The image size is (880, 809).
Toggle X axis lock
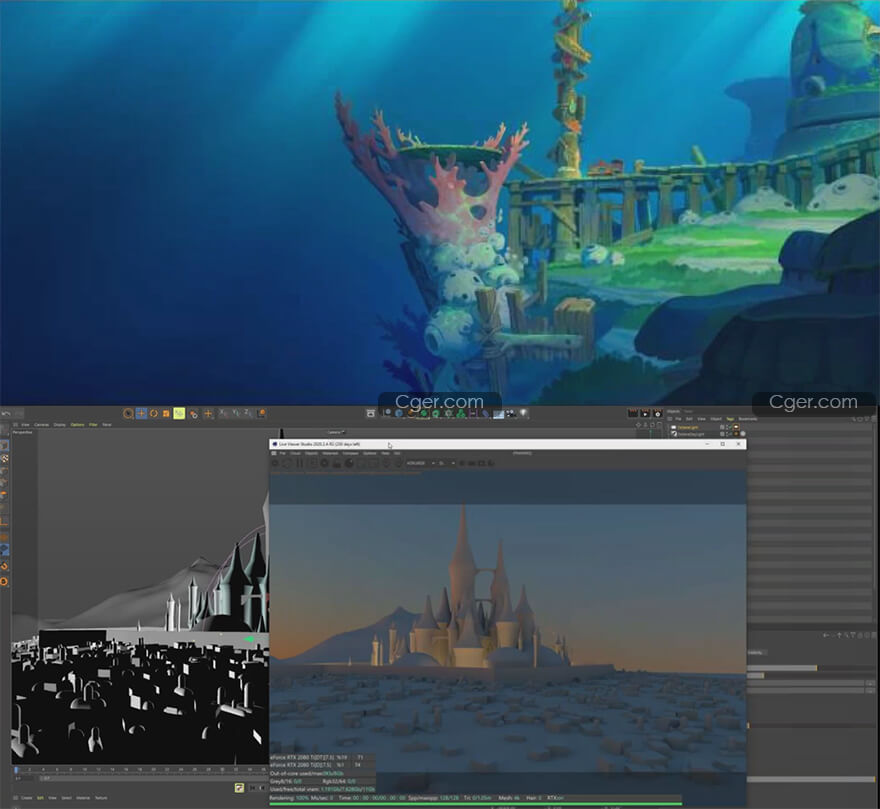(223, 414)
